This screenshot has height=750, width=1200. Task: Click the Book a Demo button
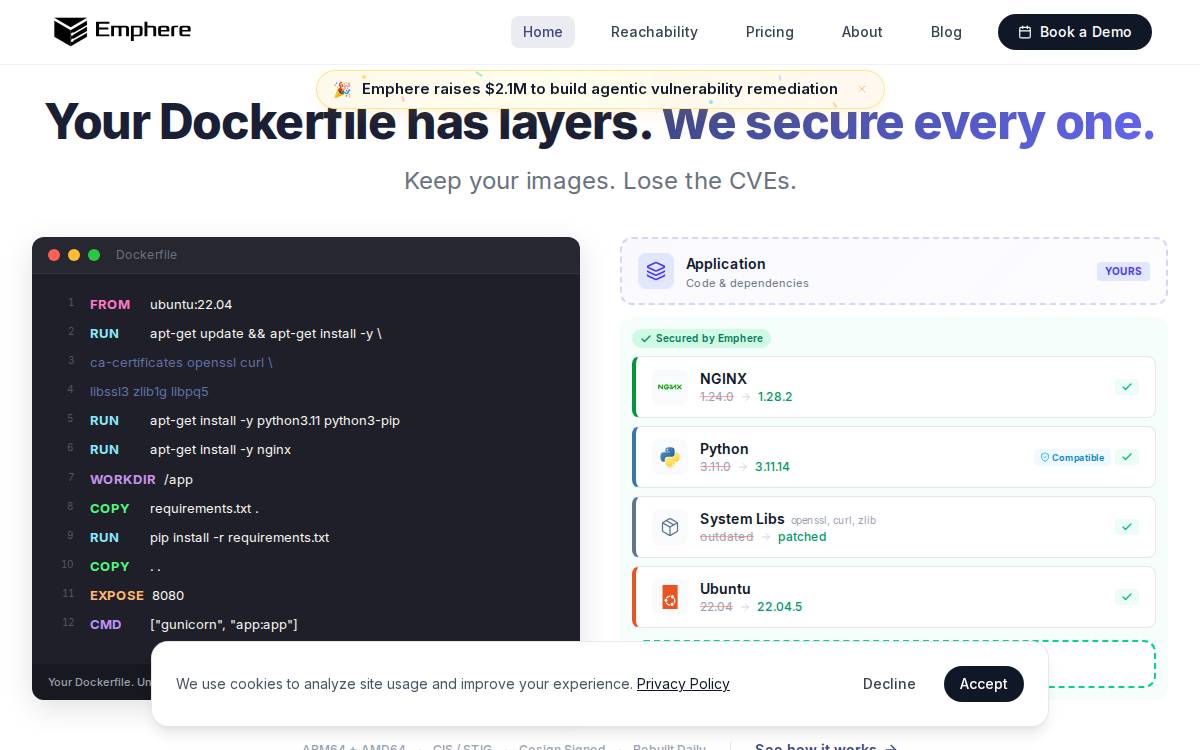(x=1075, y=32)
